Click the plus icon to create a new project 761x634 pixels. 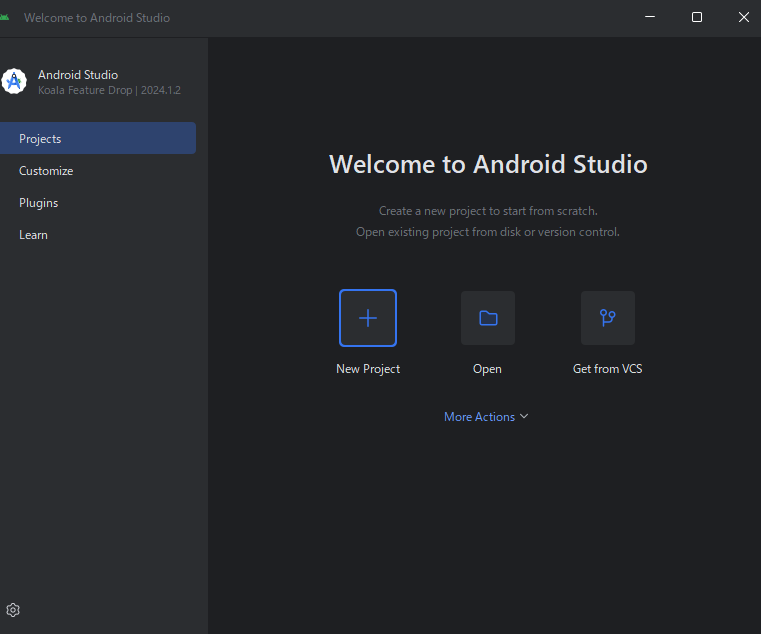coord(368,318)
